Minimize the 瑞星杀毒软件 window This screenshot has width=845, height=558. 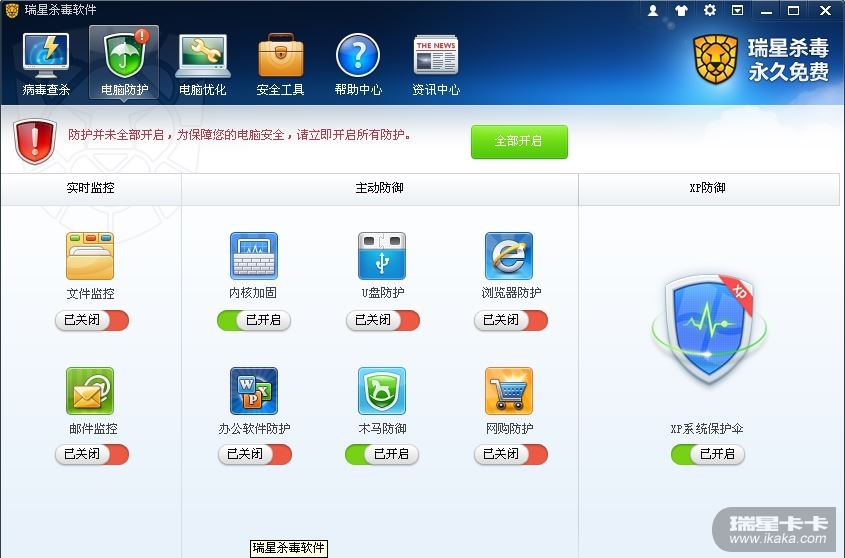tap(766, 11)
